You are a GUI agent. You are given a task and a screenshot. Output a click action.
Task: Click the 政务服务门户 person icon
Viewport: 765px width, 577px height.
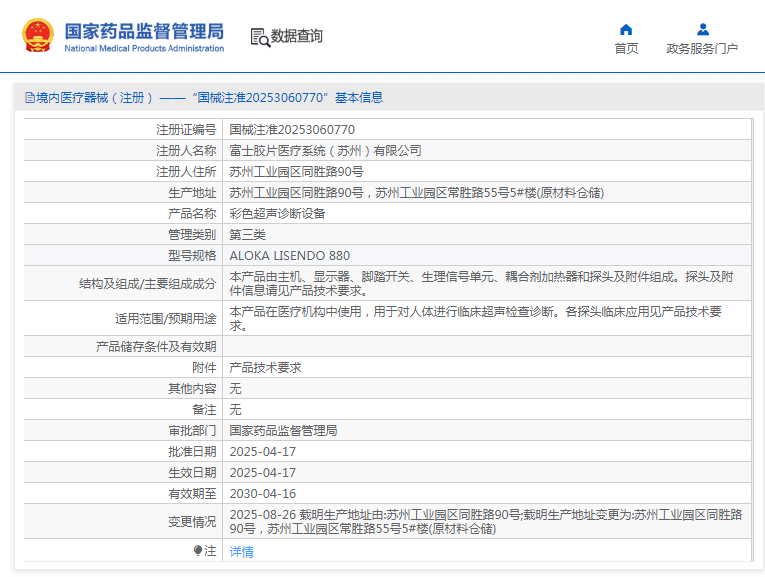click(702, 29)
